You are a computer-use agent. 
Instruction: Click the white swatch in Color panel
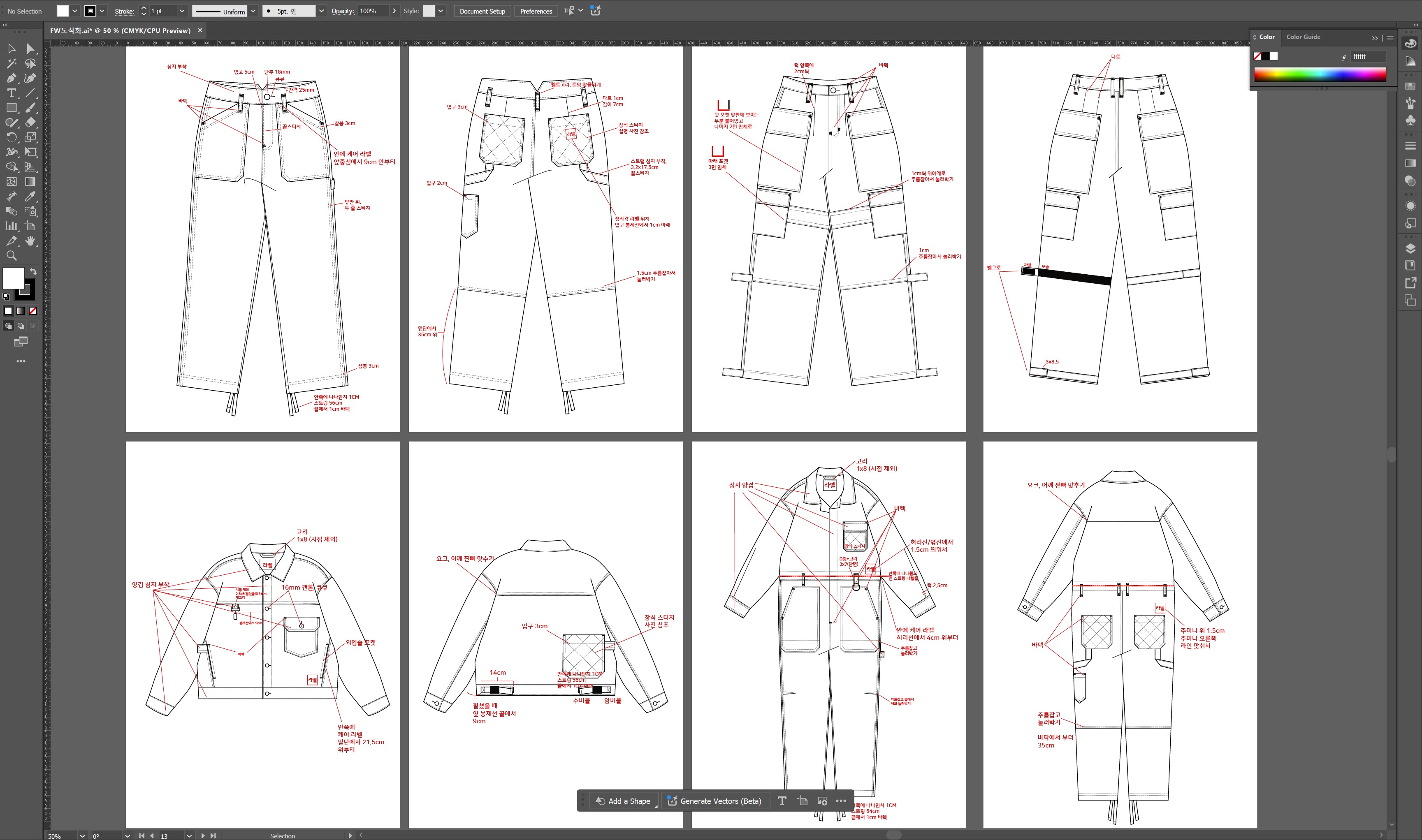coord(1274,56)
